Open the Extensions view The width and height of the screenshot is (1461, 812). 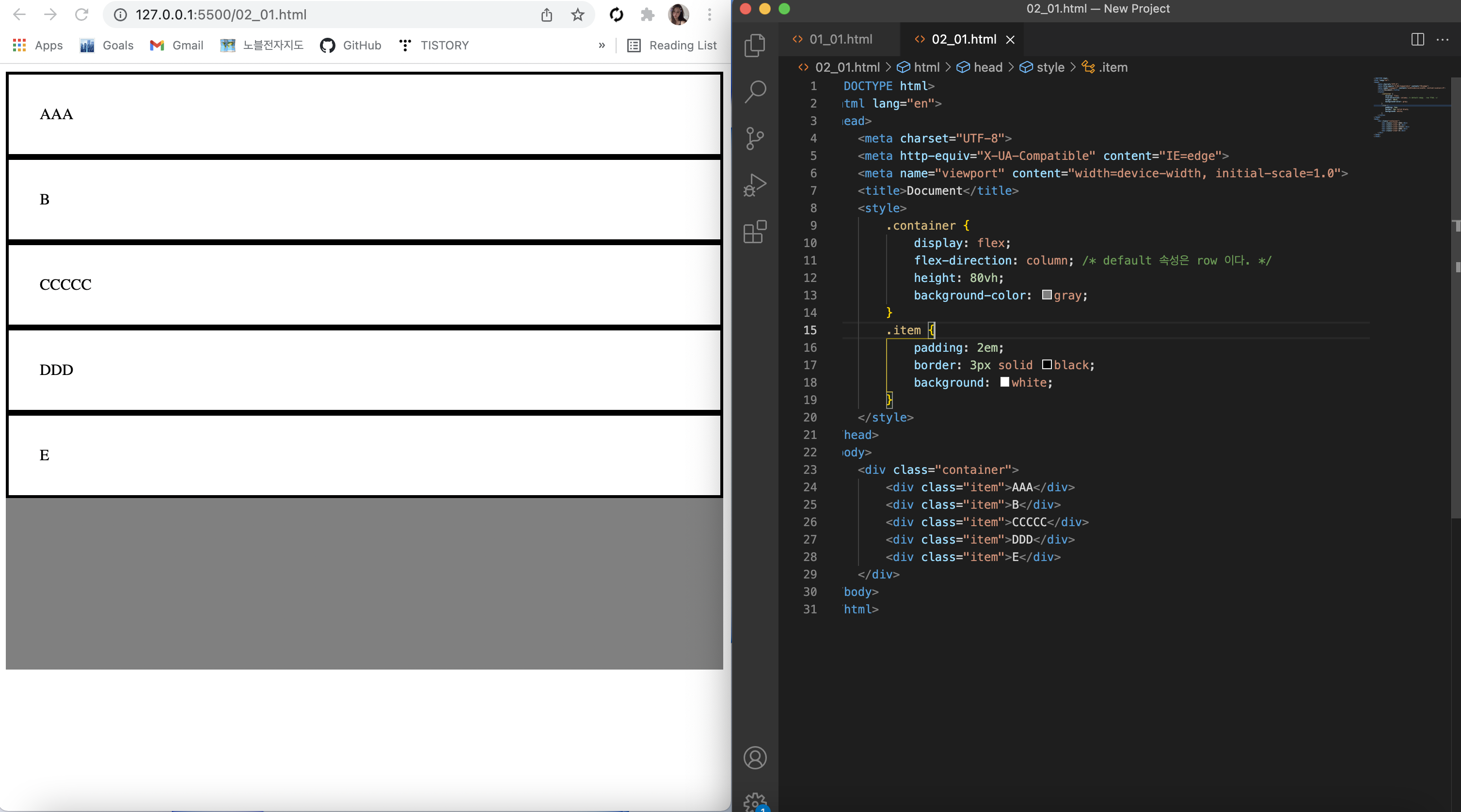coord(755,232)
